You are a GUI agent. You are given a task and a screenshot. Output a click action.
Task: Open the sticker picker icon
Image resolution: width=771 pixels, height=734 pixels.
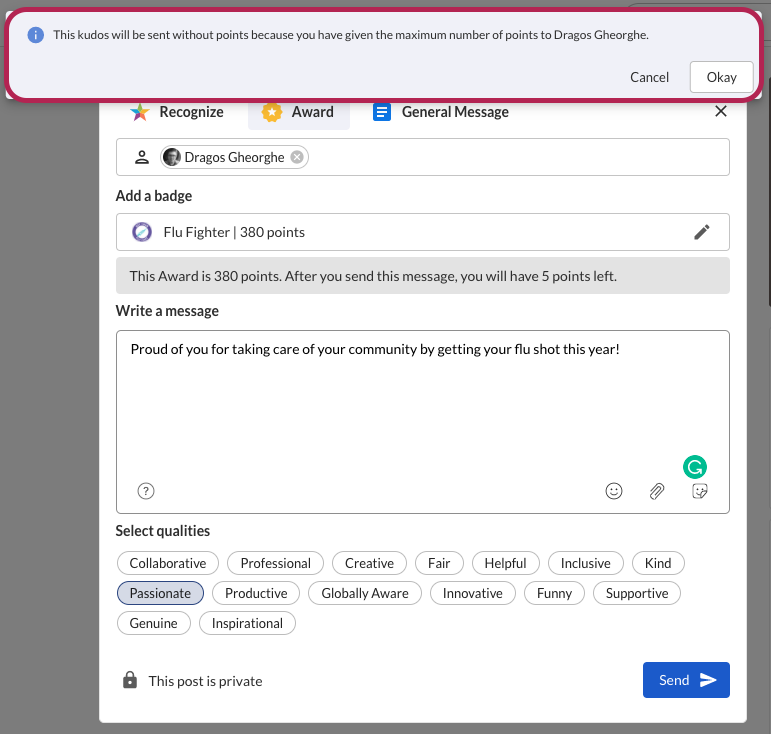(699, 491)
